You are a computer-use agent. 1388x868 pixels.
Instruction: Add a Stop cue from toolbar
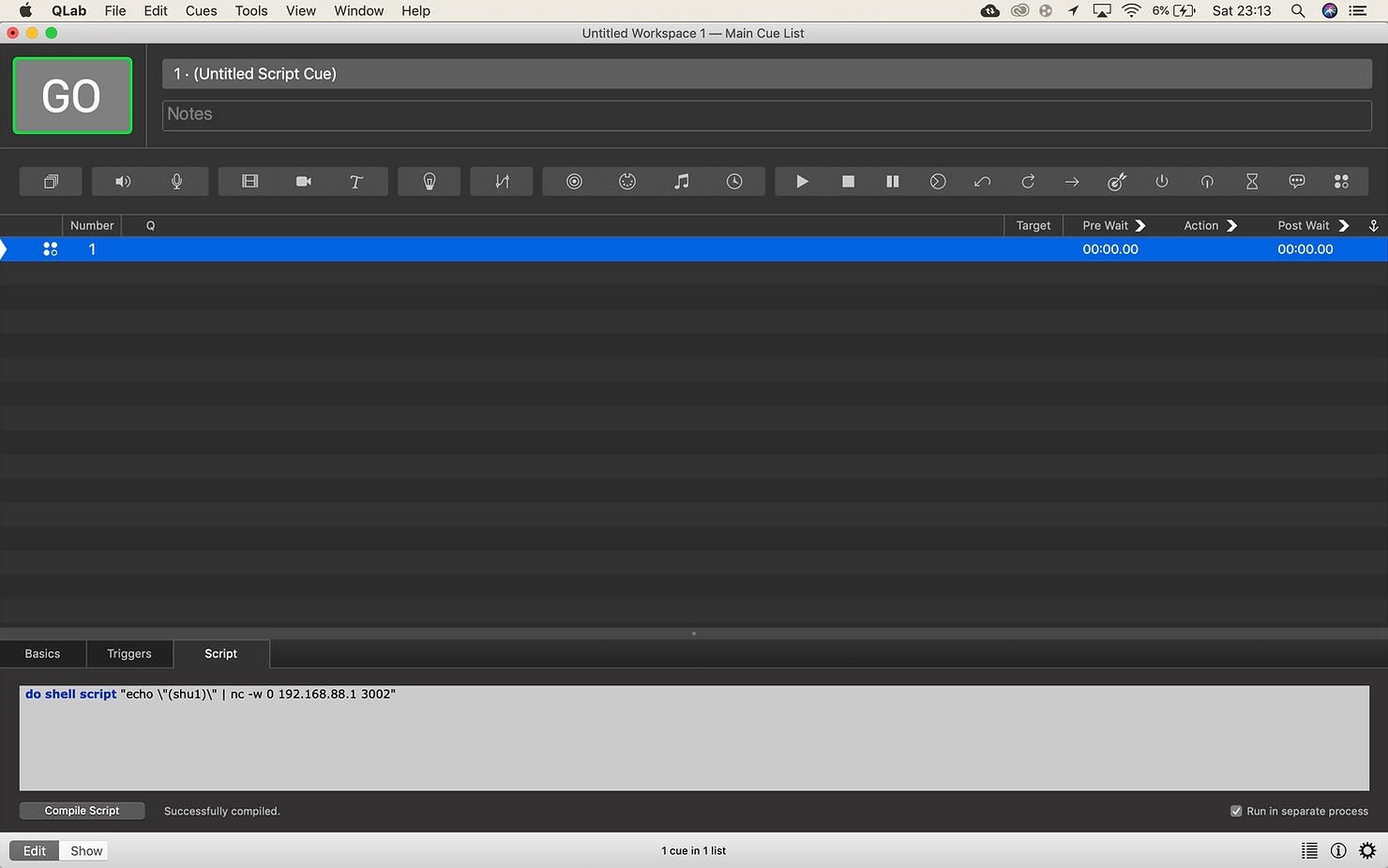(x=848, y=182)
